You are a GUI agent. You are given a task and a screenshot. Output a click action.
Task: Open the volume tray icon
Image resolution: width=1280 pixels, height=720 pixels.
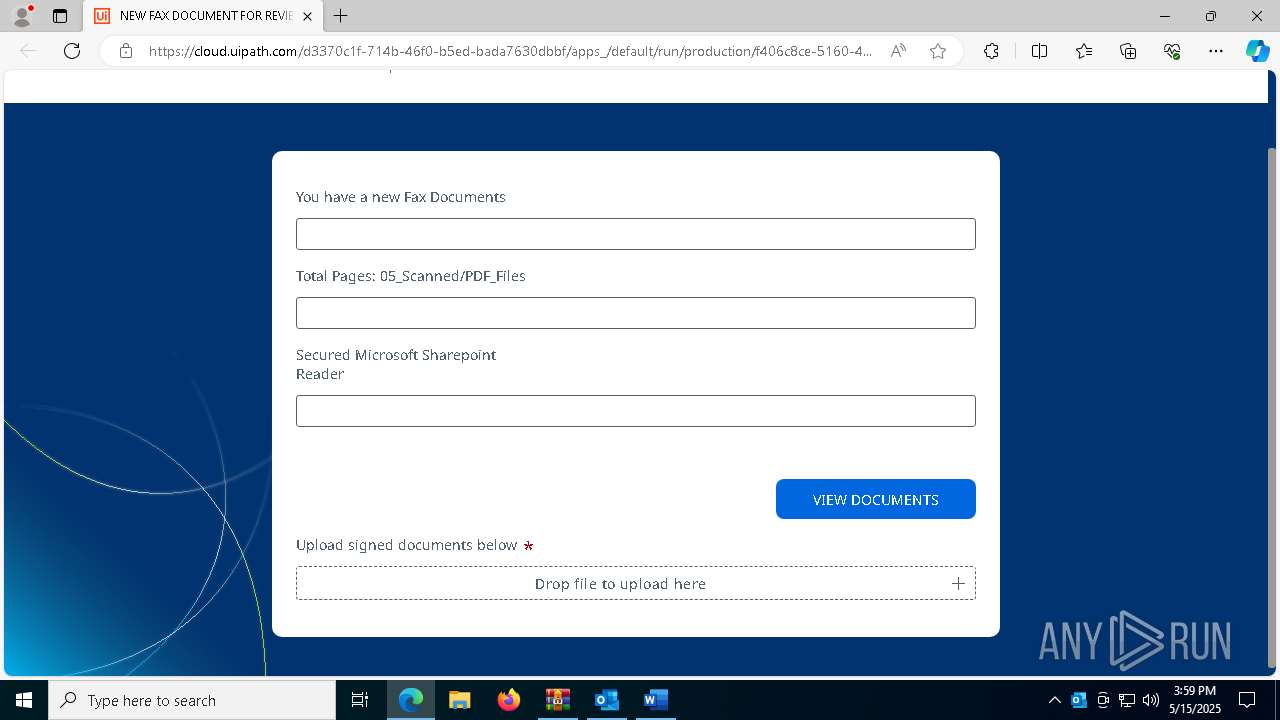[x=1151, y=700]
